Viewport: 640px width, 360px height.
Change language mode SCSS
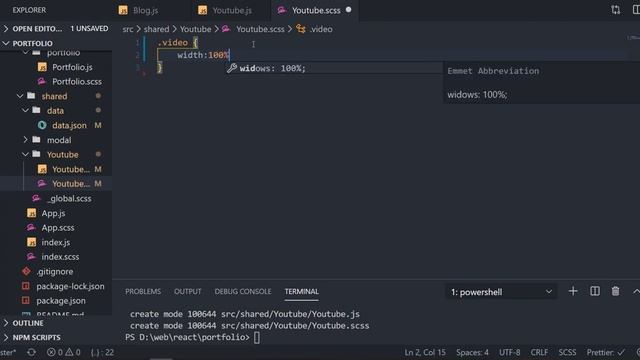(x=567, y=352)
